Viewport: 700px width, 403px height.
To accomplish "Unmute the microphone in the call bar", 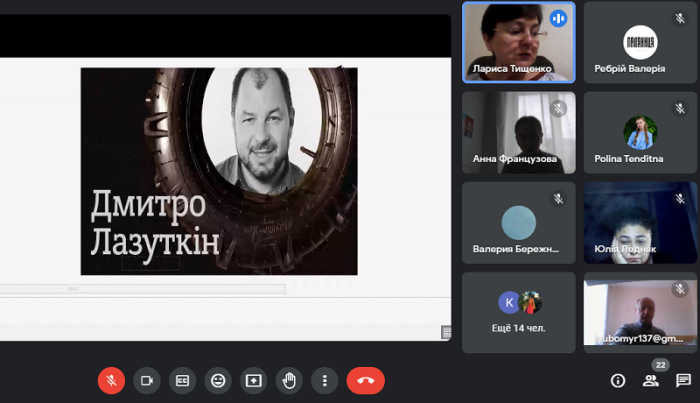I will point(111,380).
